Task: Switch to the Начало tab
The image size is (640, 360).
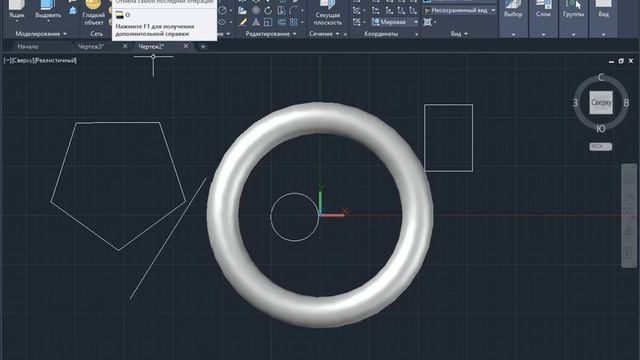Action: [28, 47]
